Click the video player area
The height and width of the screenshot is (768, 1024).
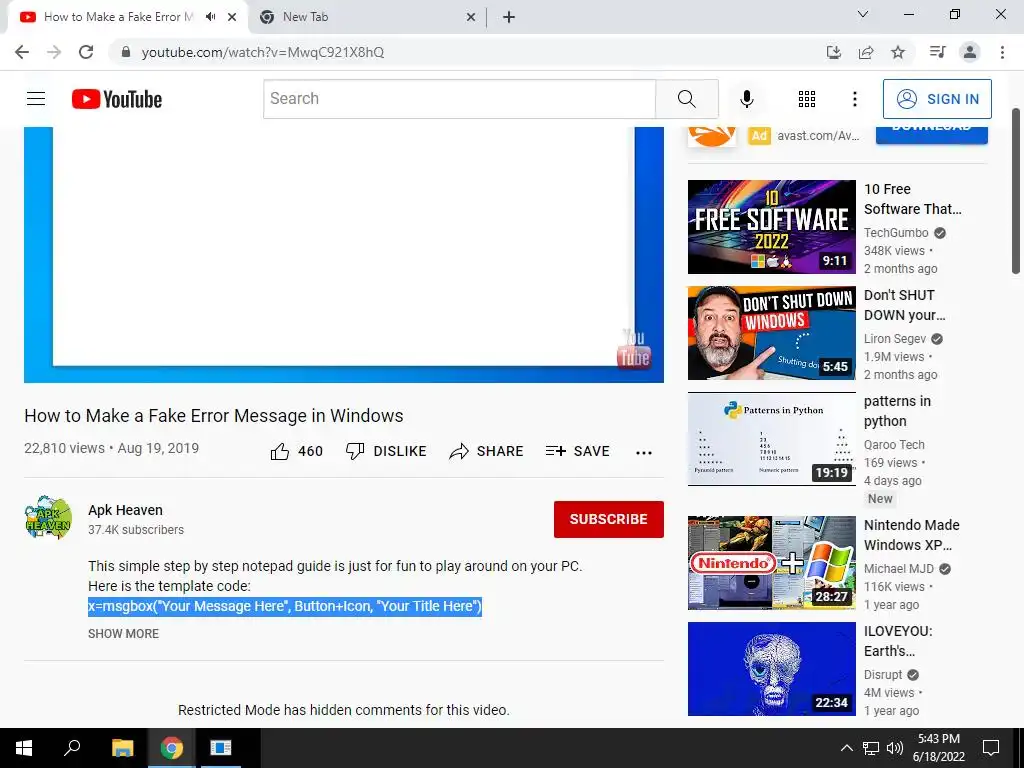tap(344, 255)
